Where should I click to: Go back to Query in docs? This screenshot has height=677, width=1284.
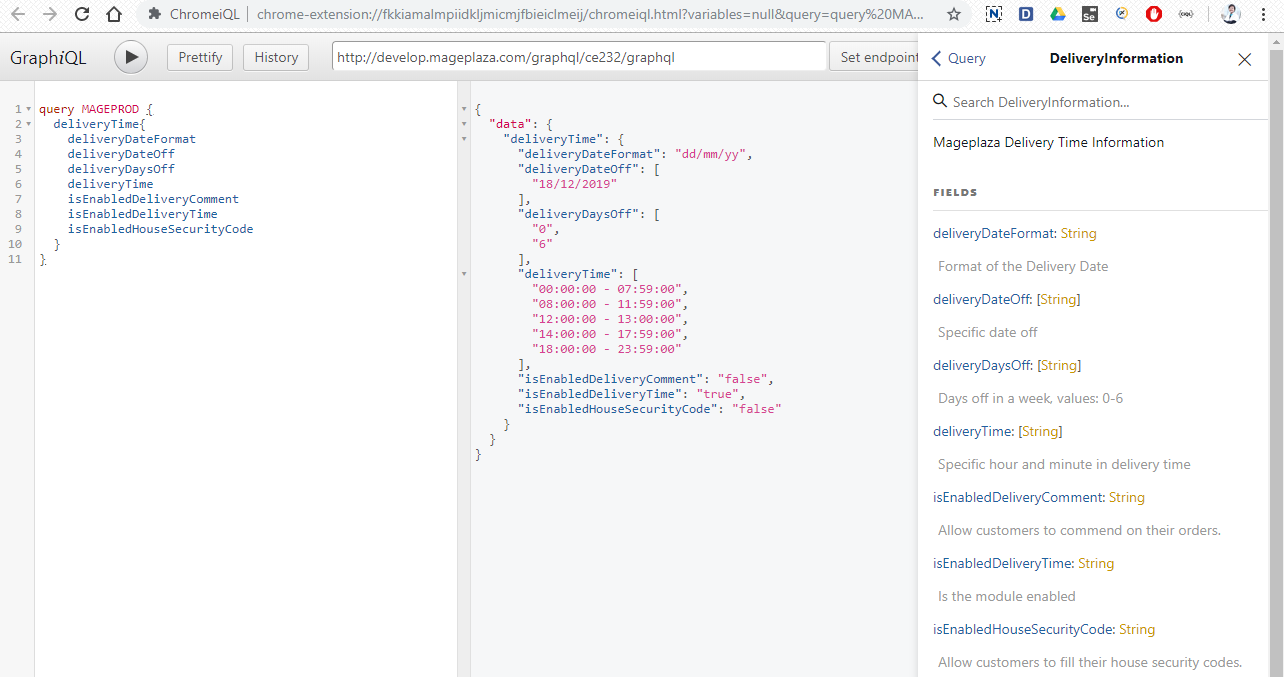(x=959, y=59)
